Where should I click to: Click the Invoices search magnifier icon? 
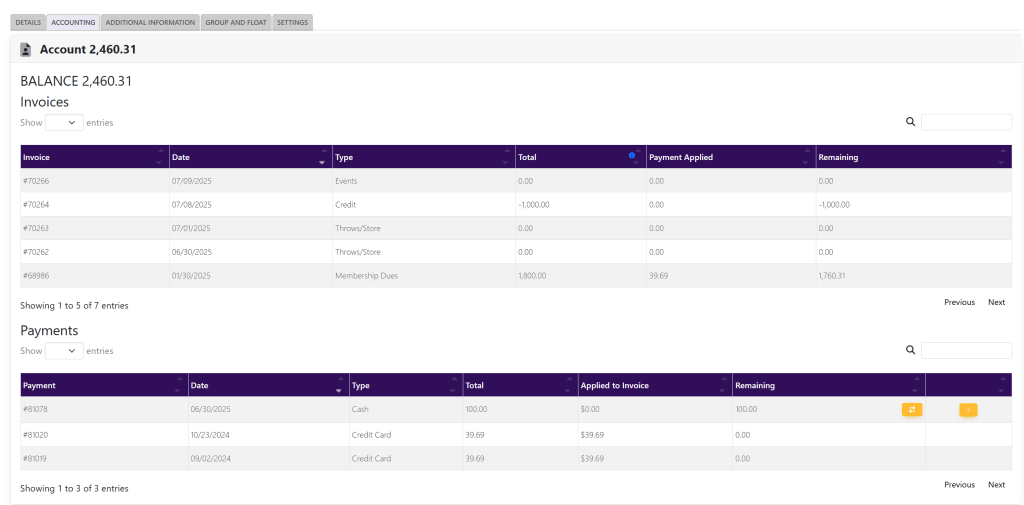[x=910, y=122]
